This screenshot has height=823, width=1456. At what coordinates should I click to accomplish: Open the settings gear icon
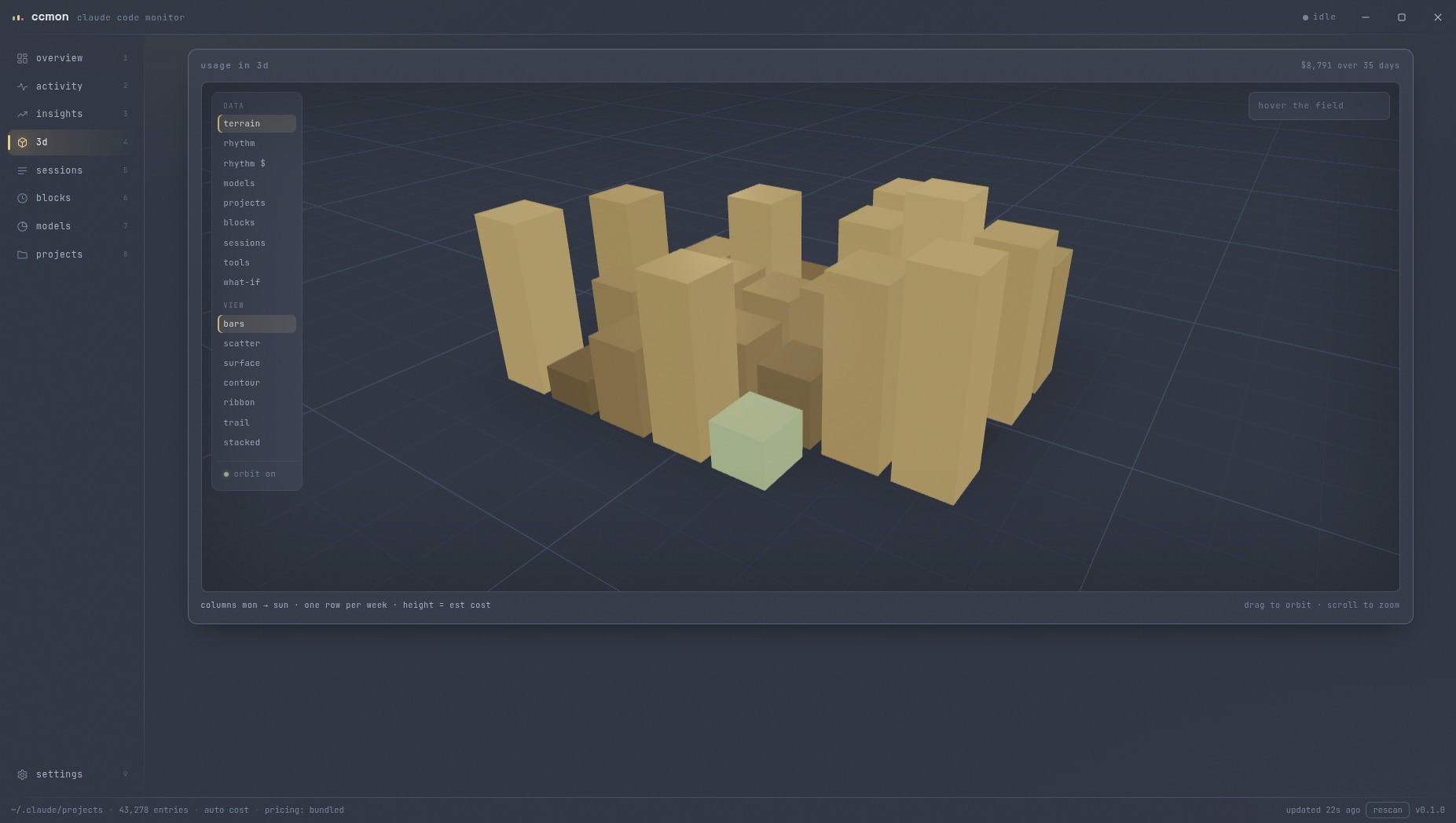pos(22,774)
